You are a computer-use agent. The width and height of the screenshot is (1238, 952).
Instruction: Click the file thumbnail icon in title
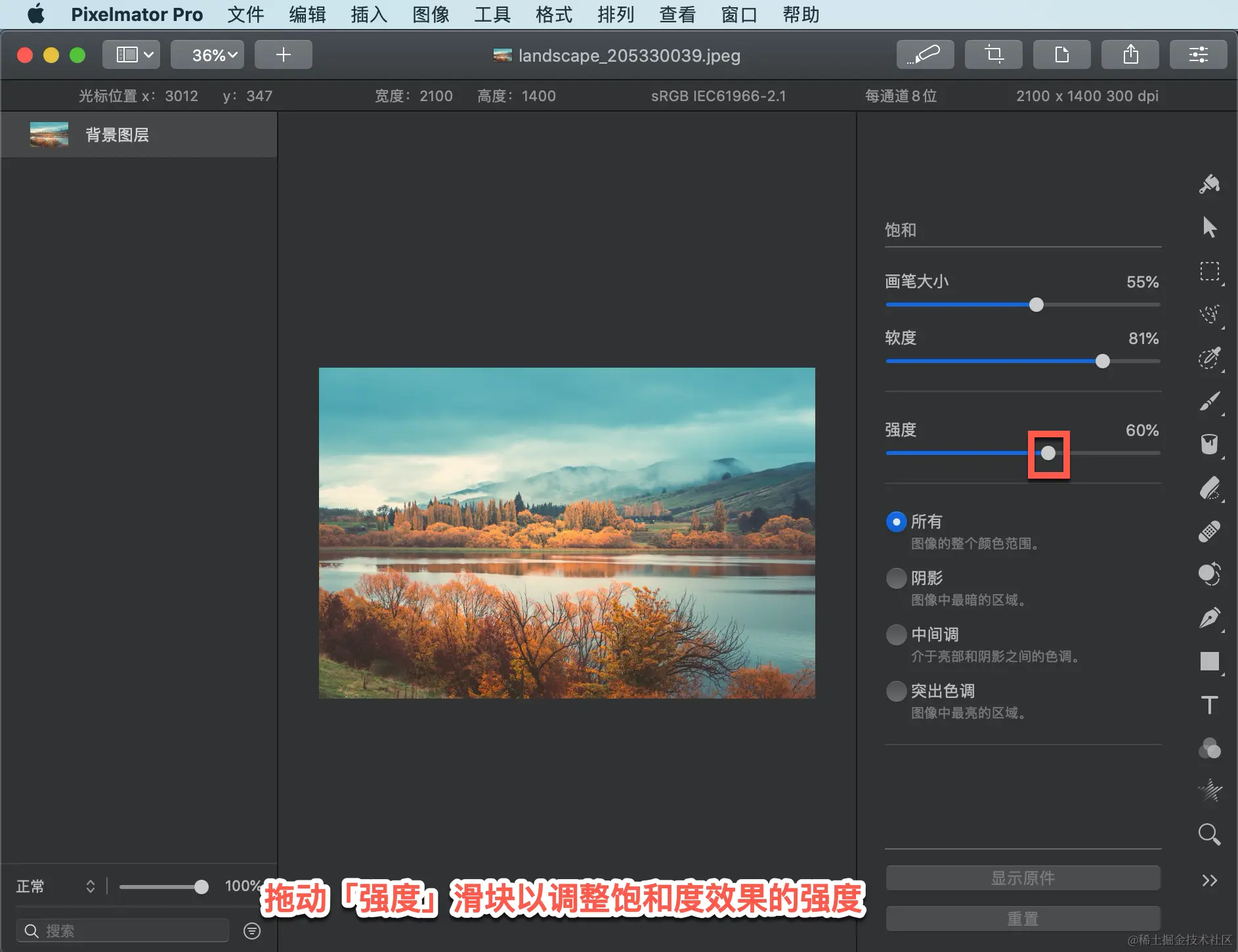502,55
